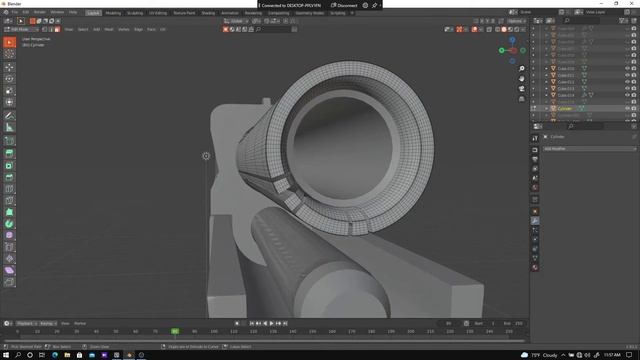
Task: Open the Mesh menu in viewport header
Action: (109, 29)
